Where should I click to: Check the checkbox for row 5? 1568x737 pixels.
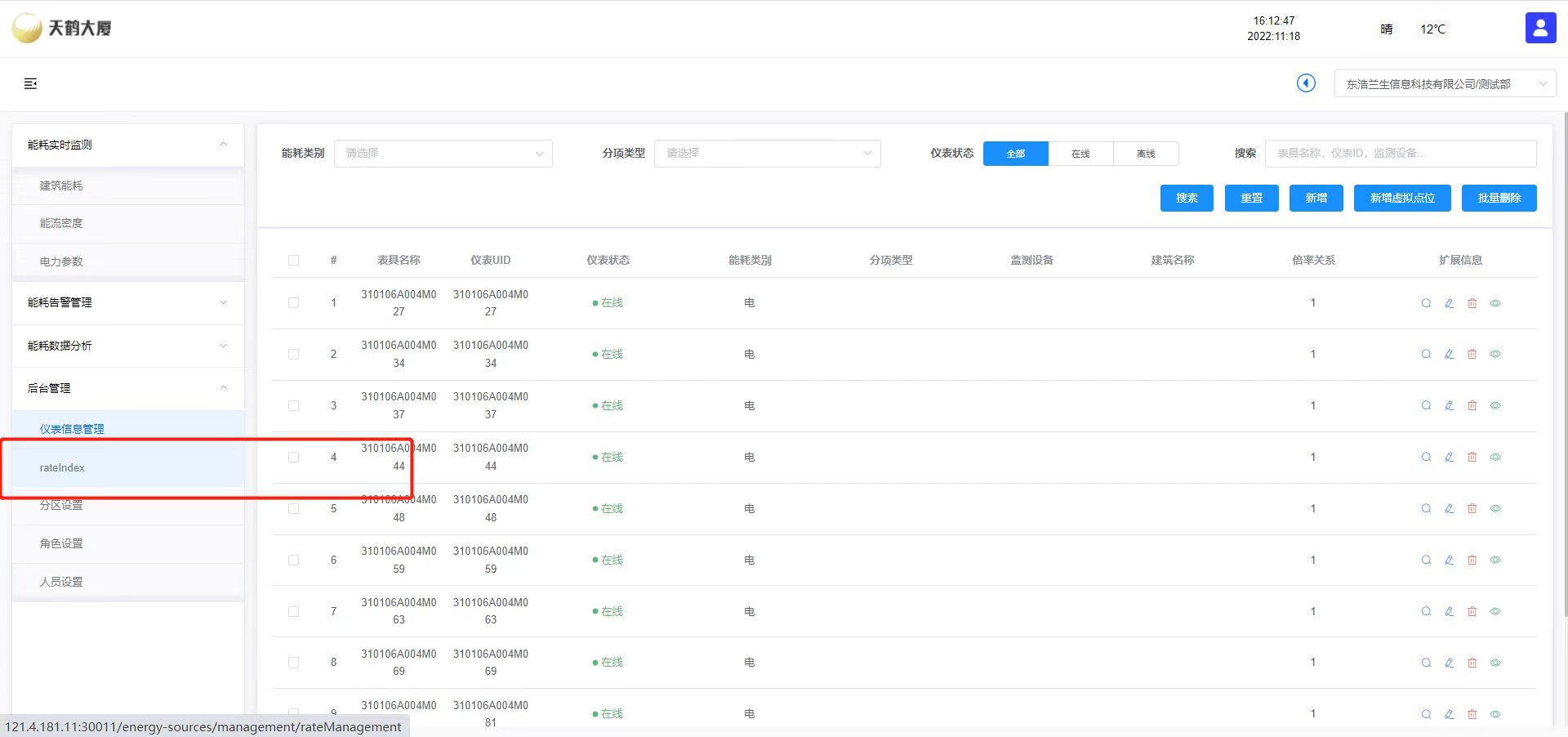293,509
